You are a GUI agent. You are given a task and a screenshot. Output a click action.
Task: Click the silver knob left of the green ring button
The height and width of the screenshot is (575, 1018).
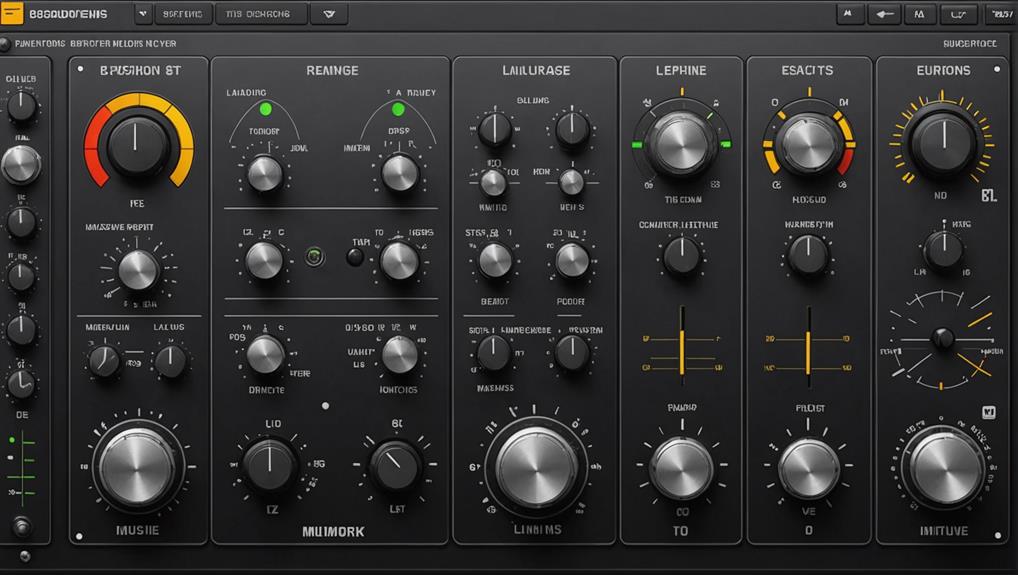tap(264, 260)
